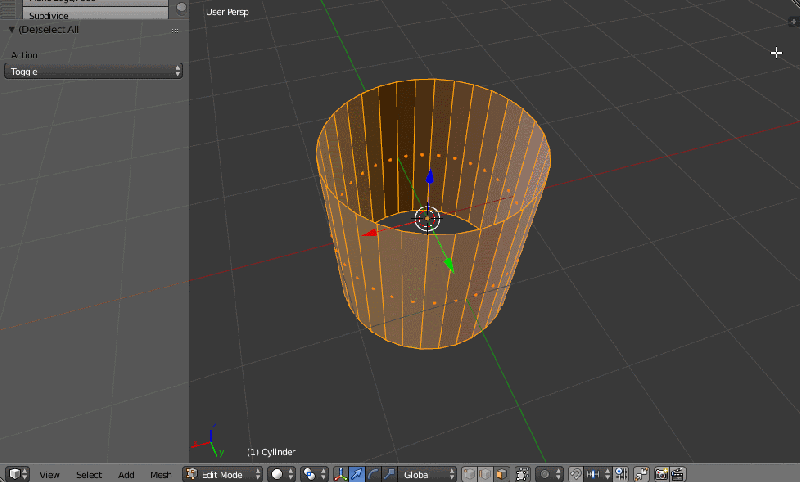The image size is (800, 482).
Task: Click the OpenGL render camera icon
Action: [x=661, y=474]
